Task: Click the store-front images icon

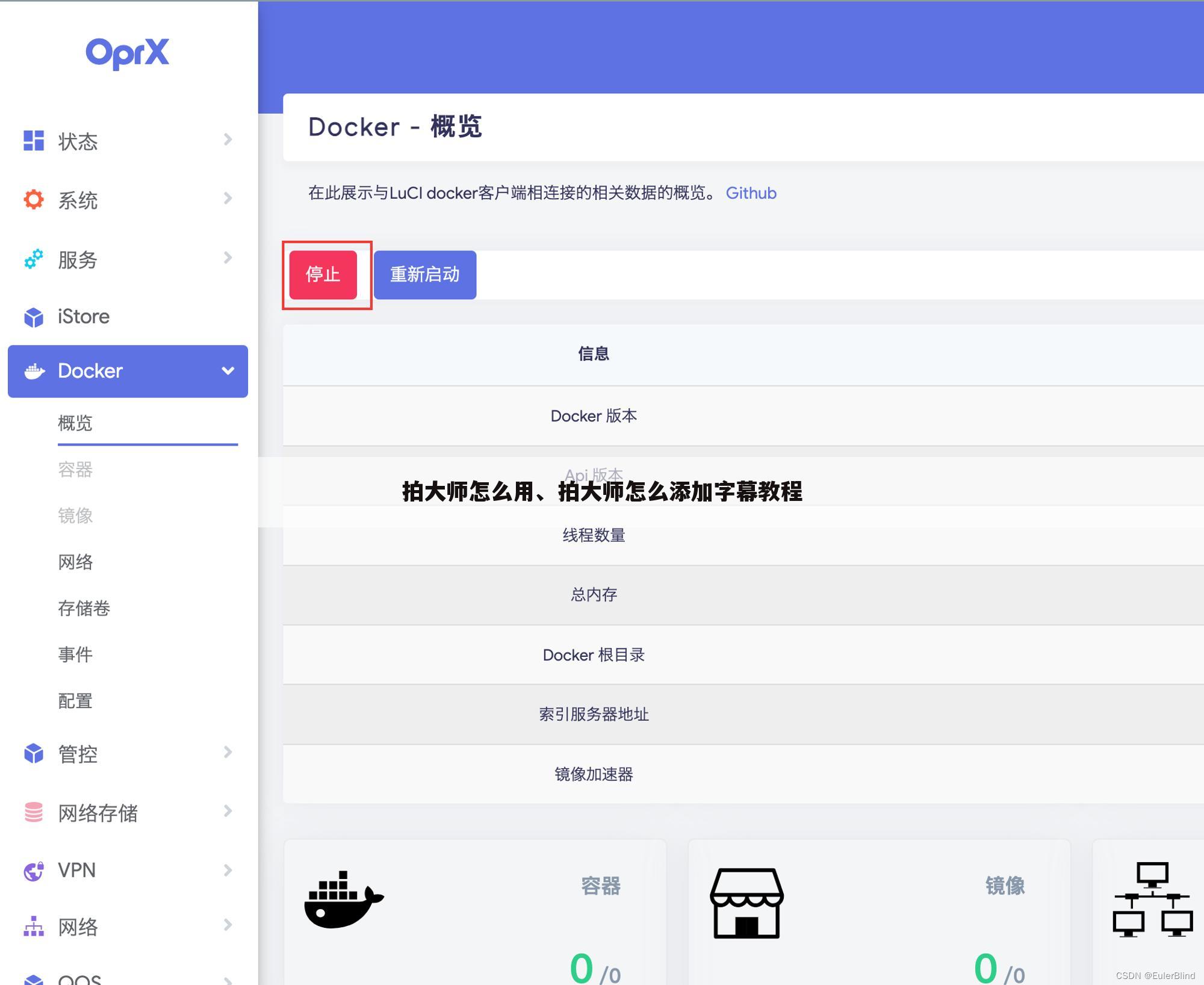Action: pos(746,903)
